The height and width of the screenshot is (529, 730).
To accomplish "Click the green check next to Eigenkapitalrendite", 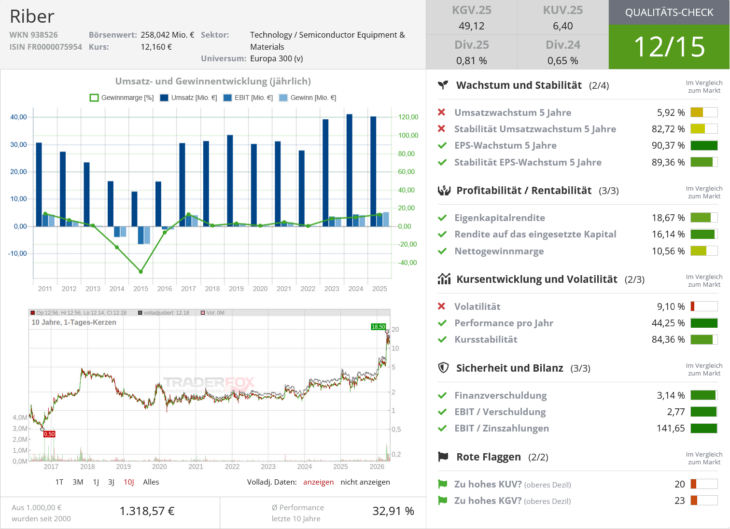I will [442, 217].
